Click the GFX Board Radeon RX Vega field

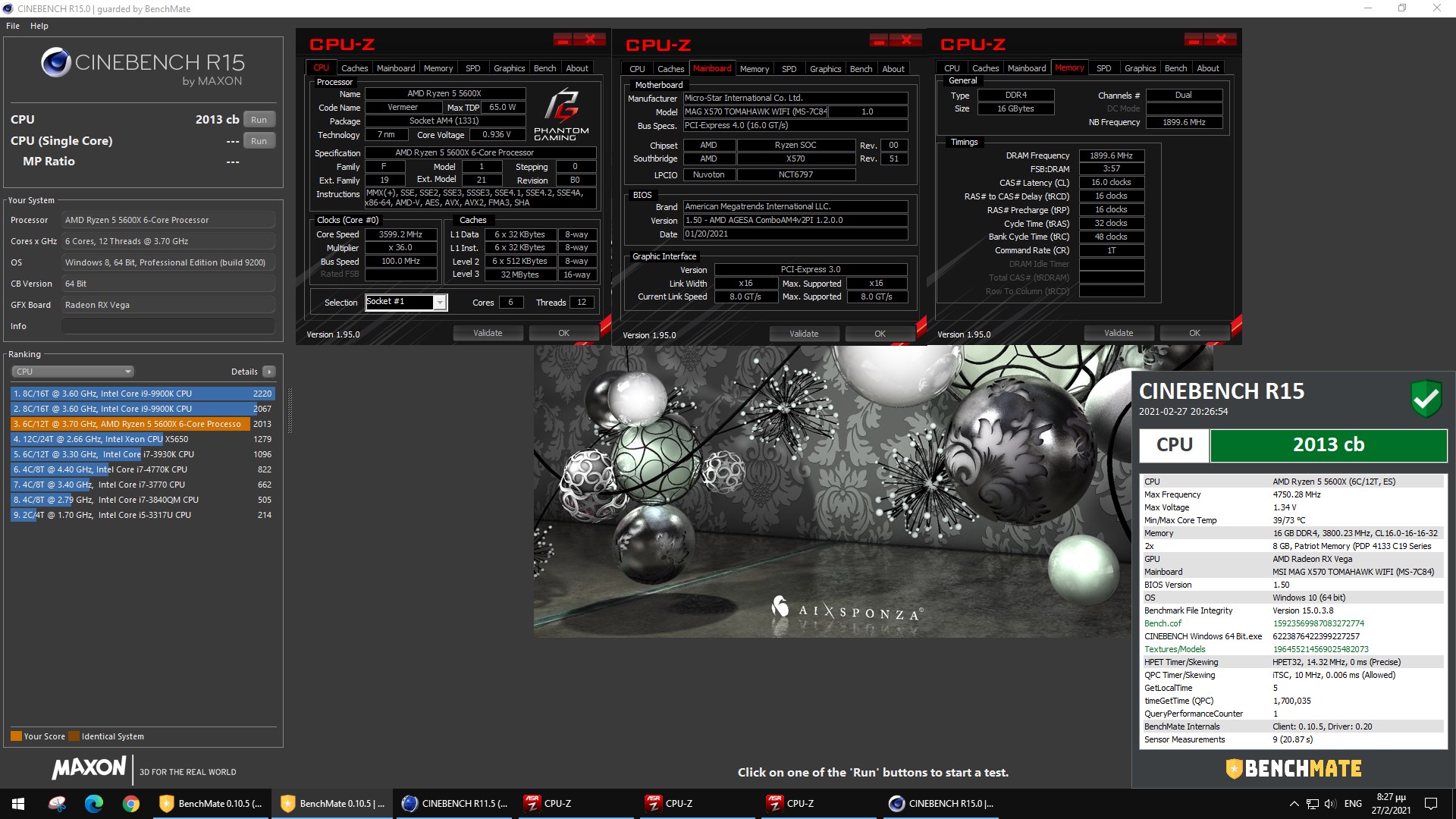point(168,305)
